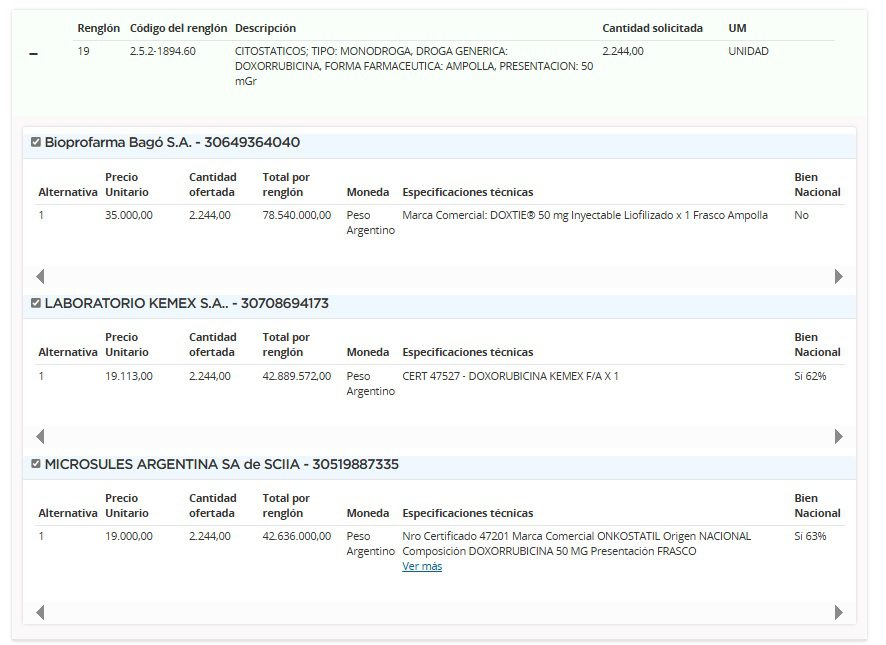Select the DOXTIE technical specification text
The height and width of the screenshot is (645, 886).
[x=584, y=215]
